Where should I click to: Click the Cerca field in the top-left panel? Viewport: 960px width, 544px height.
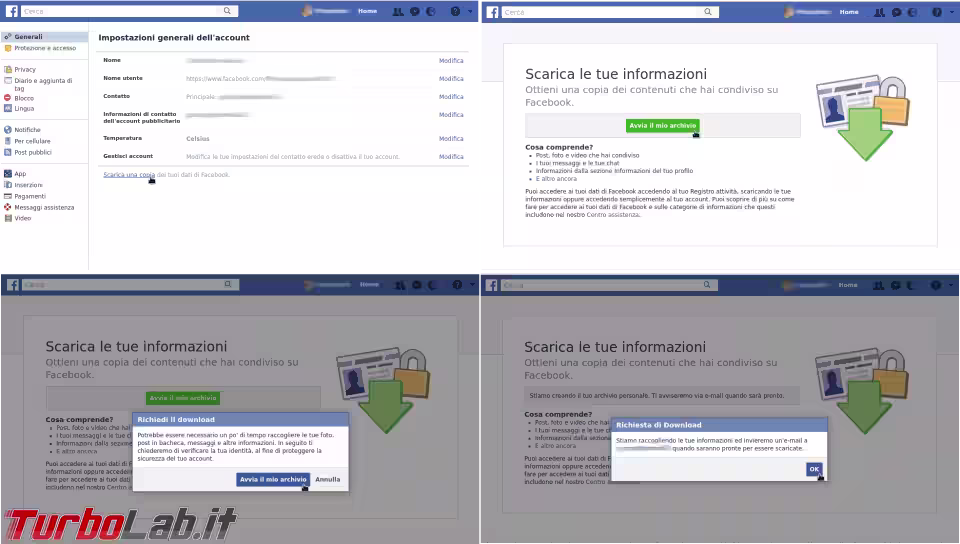(121, 11)
